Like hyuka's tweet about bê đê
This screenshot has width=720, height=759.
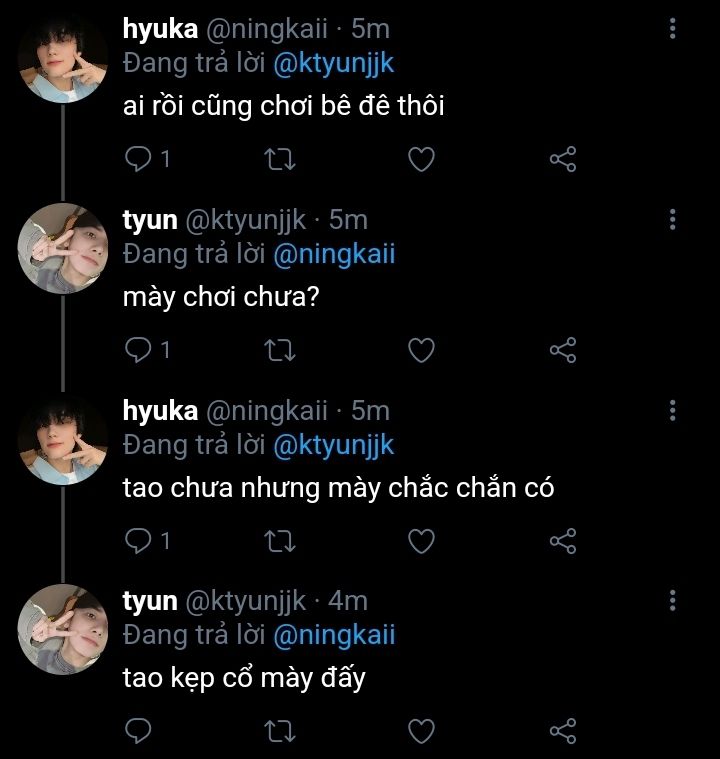point(422,159)
